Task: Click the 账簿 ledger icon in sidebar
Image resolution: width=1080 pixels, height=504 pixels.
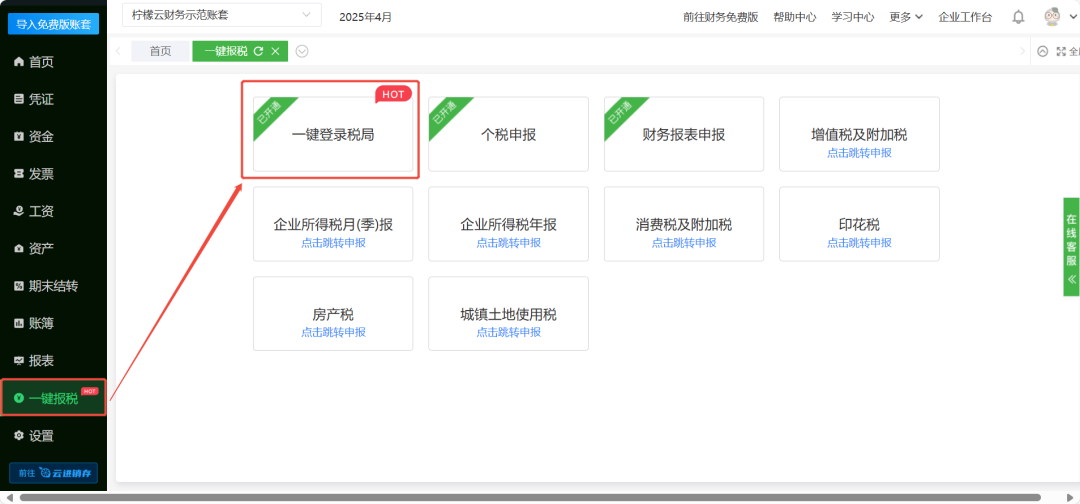Action: (x=19, y=323)
